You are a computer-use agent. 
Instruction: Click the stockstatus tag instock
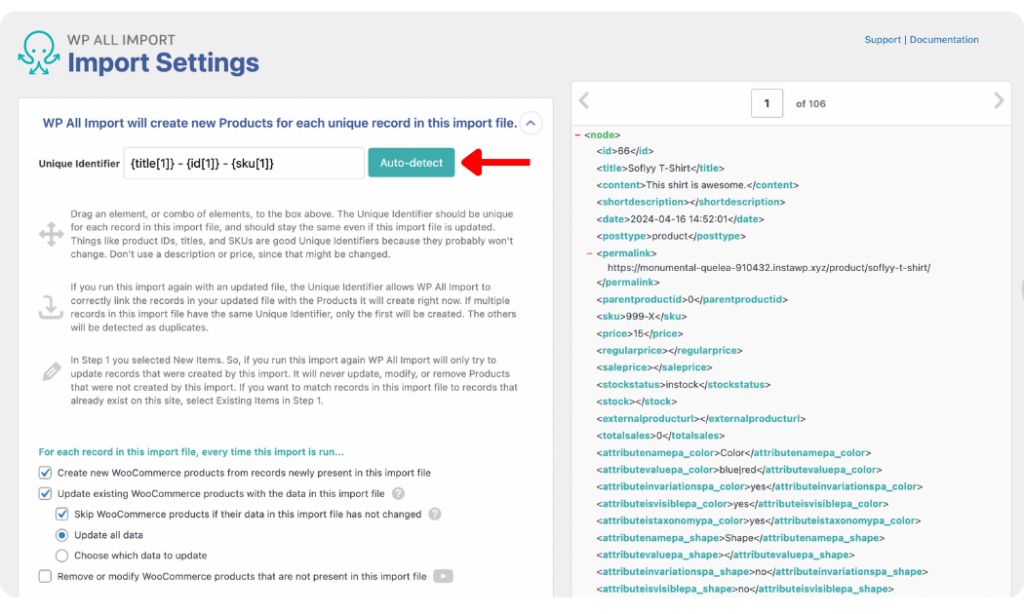(683, 384)
